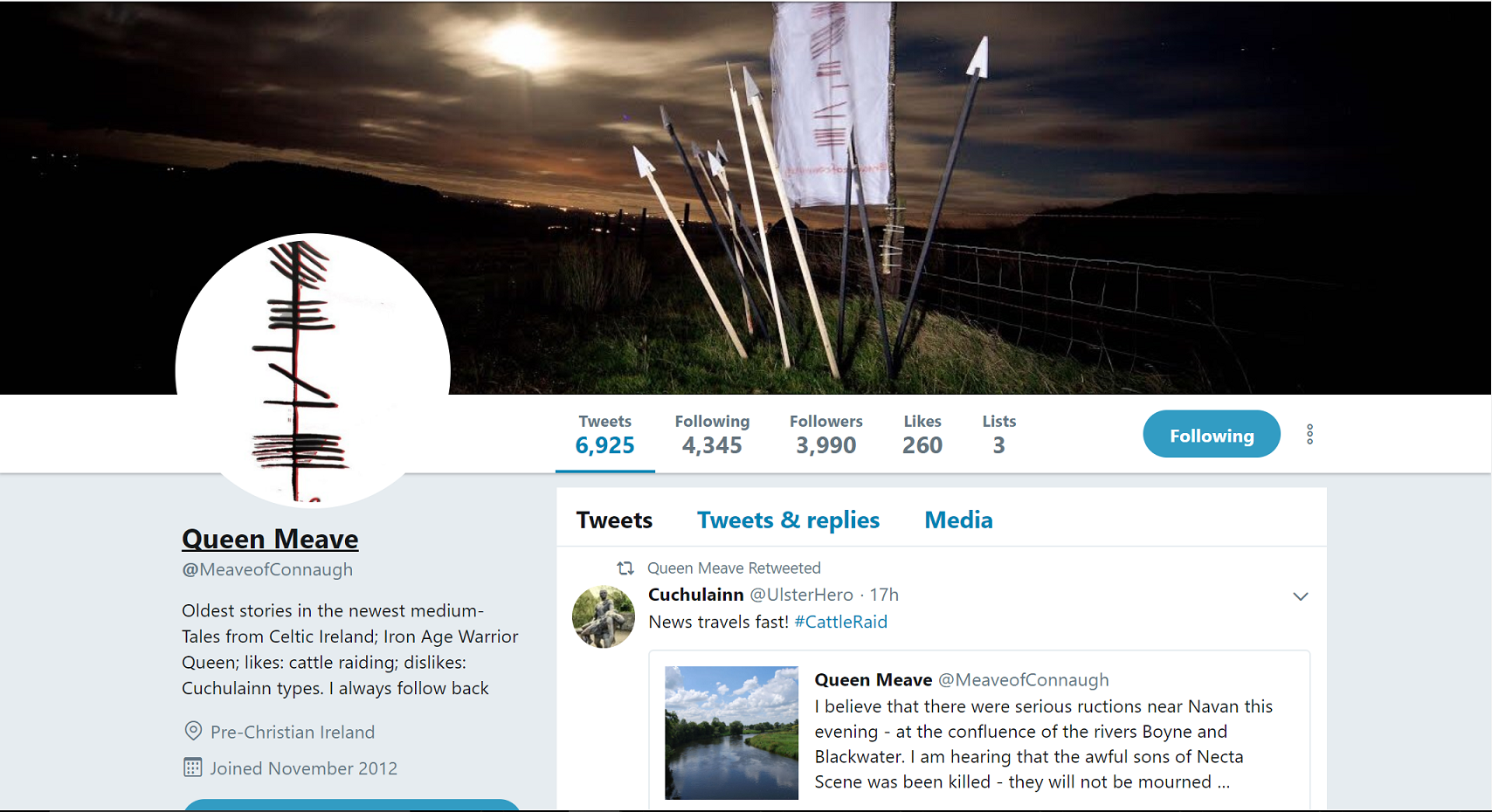This screenshot has height=812, width=1492.
Task: Open Queen Meave's Ogham profile picture
Action: point(313,370)
